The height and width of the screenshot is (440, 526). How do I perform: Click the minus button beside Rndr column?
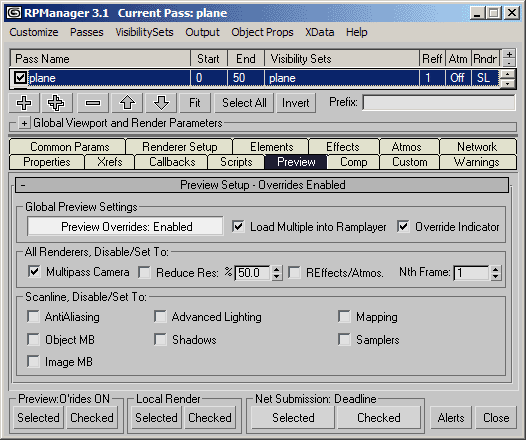pos(509,62)
